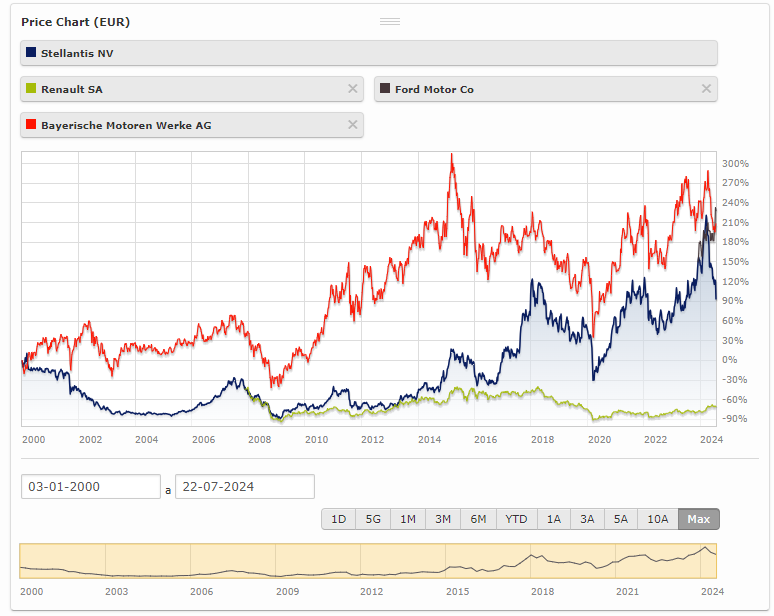The width and height of the screenshot is (774, 616).
Task: Set range to 1M
Action: (408, 519)
